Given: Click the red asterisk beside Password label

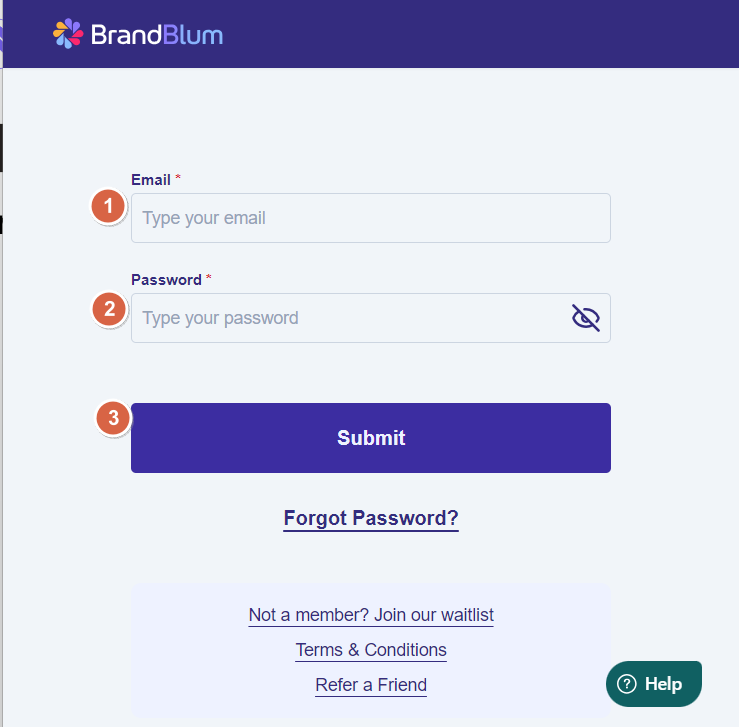Looking at the screenshot, I should 209,279.
